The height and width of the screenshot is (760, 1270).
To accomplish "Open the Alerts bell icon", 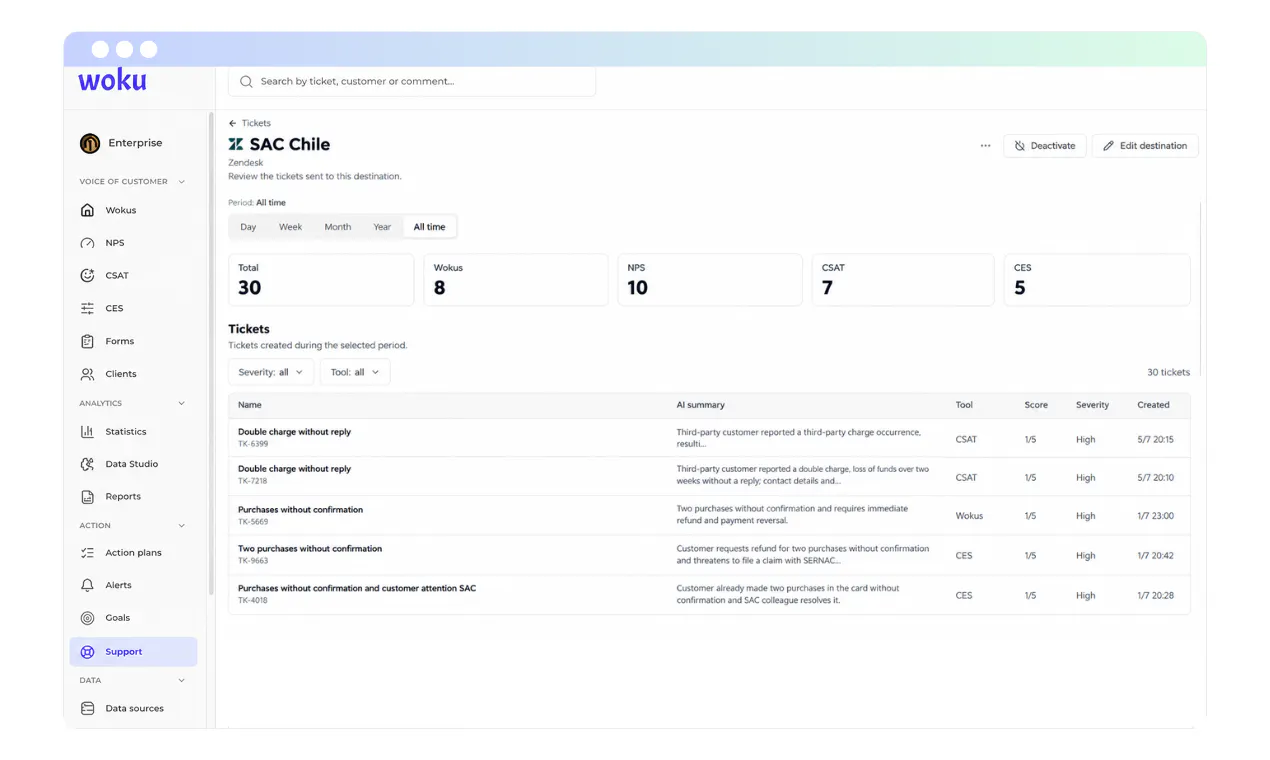I will tap(87, 585).
